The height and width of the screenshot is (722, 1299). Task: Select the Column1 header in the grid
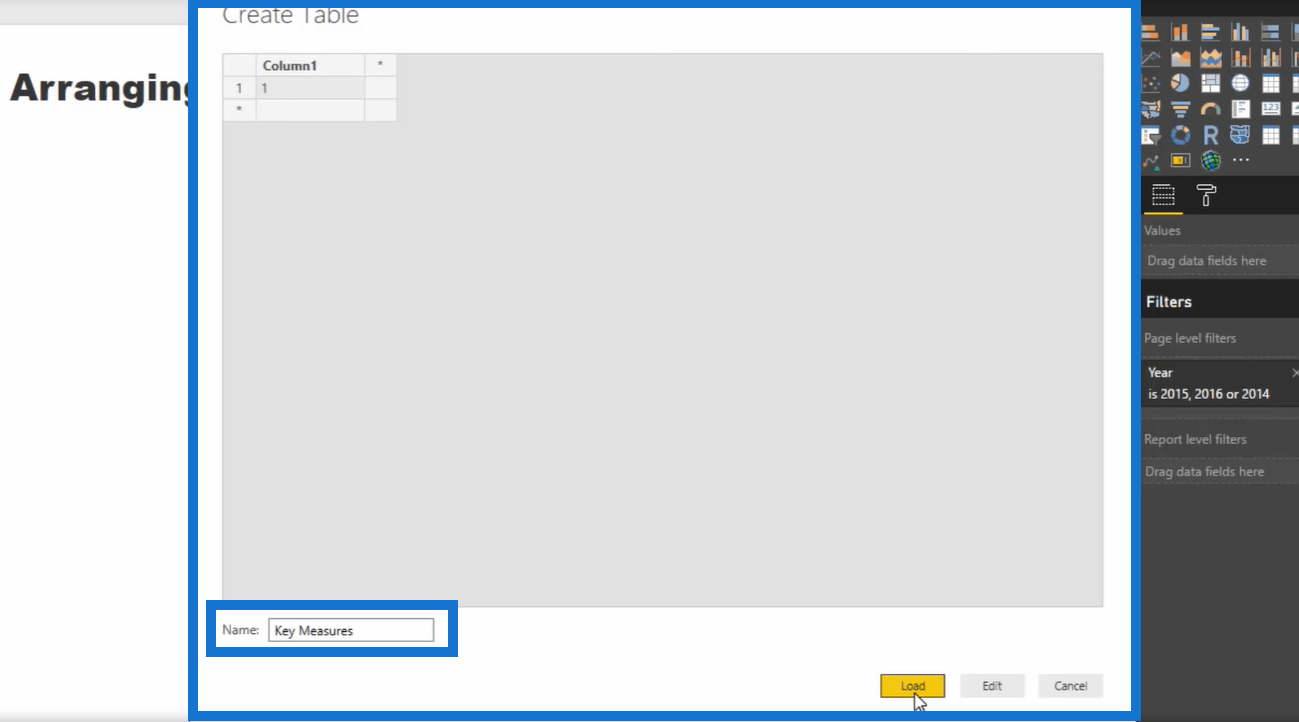[310, 66]
